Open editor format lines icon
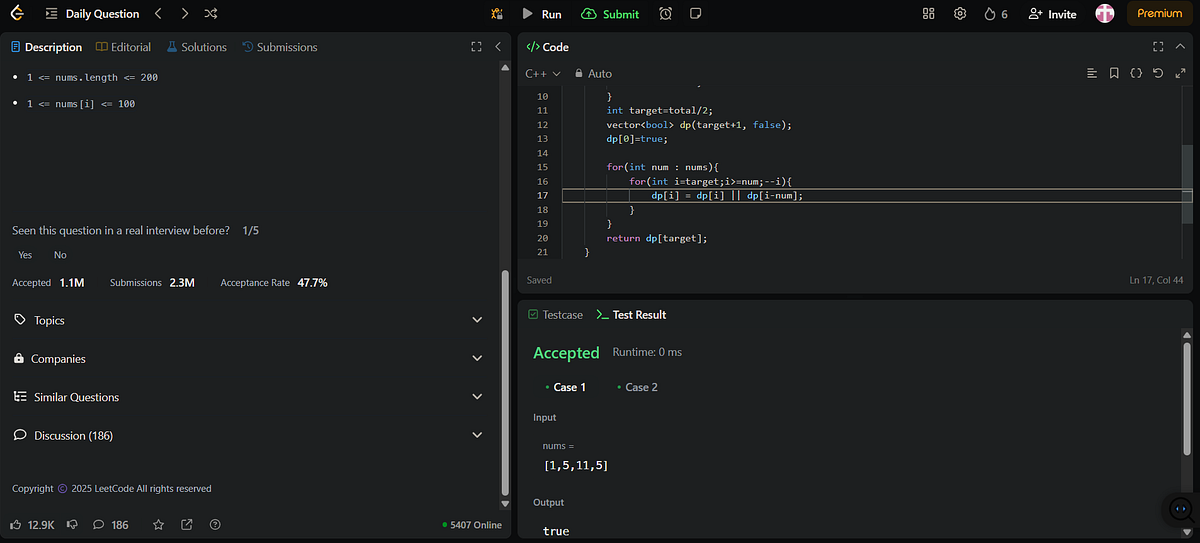The width and height of the screenshot is (1200, 543). click(x=1092, y=73)
